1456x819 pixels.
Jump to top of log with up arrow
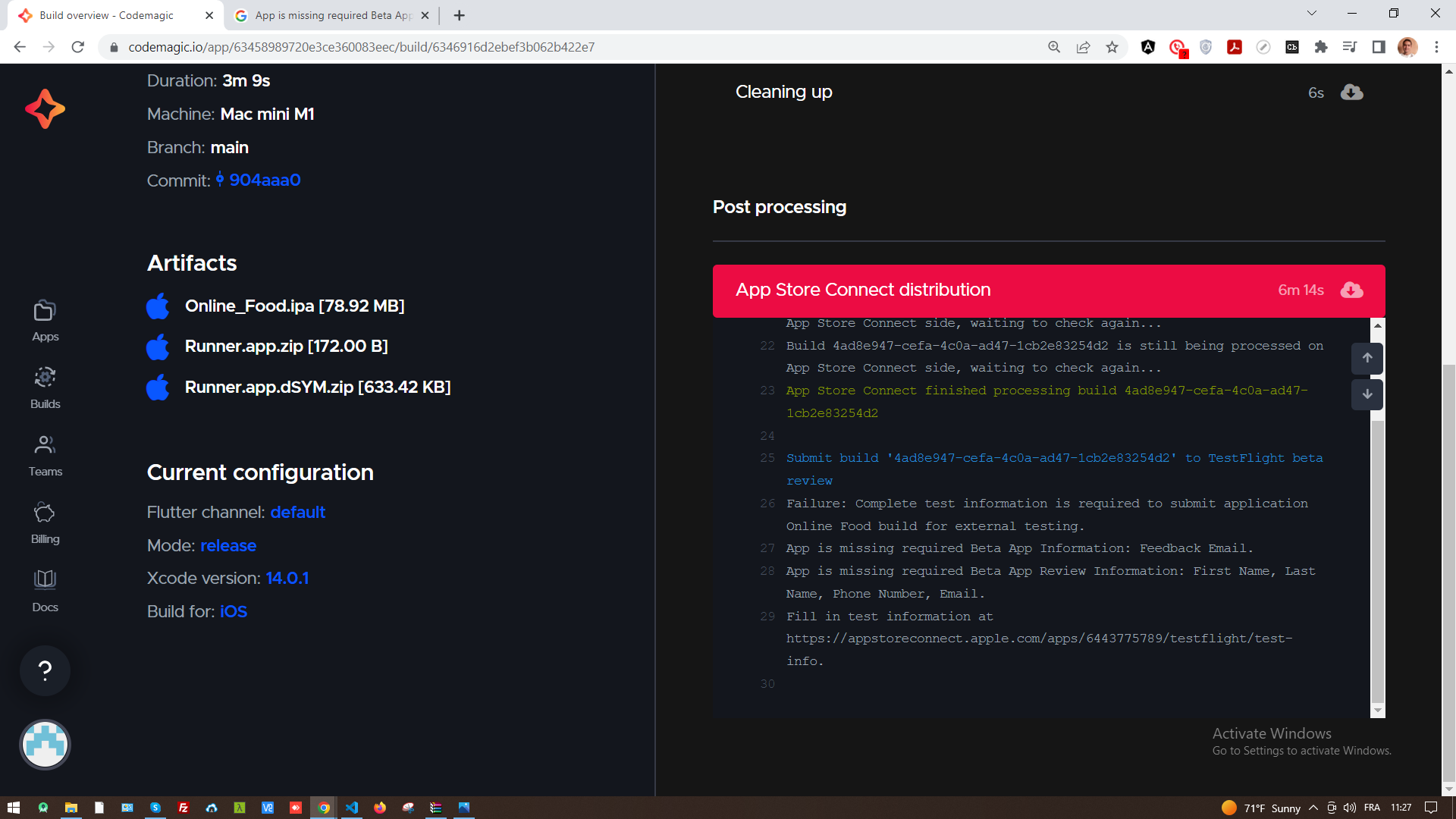tap(1367, 358)
